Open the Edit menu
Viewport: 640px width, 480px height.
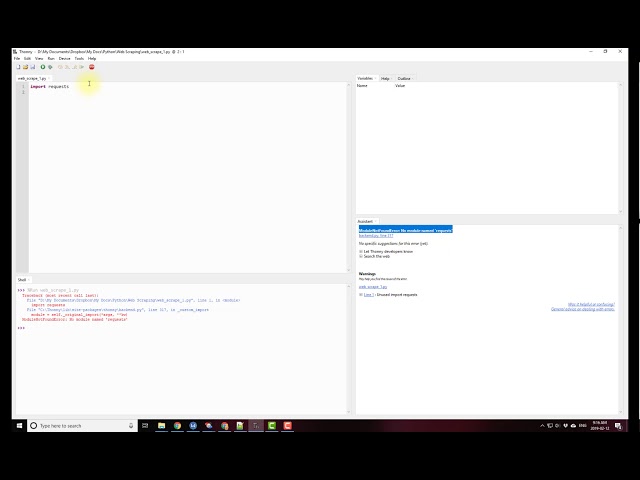tap(27, 58)
